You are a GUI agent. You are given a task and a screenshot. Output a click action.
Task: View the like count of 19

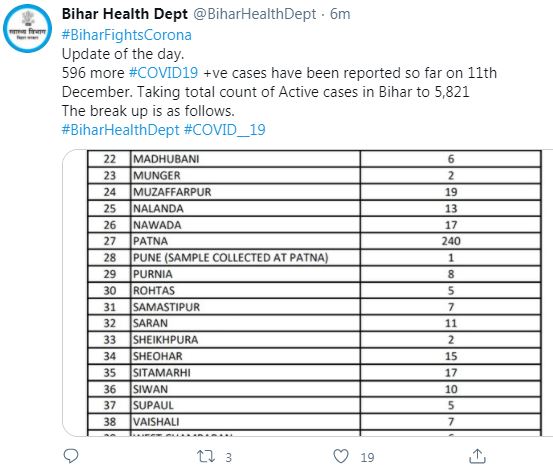coord(367,457)
